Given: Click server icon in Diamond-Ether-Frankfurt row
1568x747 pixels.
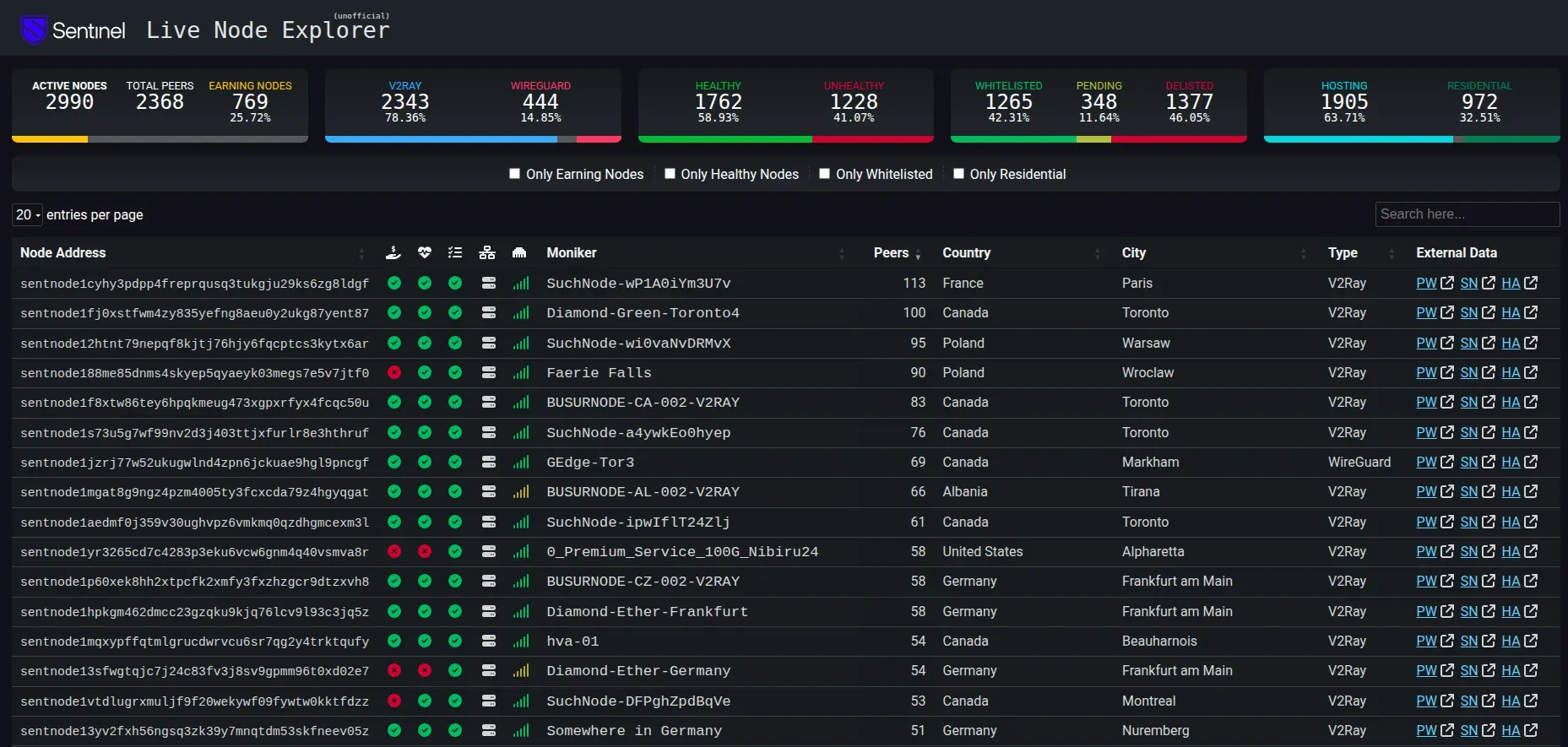Looking at the screenshot, I should (x=488, y=611).
